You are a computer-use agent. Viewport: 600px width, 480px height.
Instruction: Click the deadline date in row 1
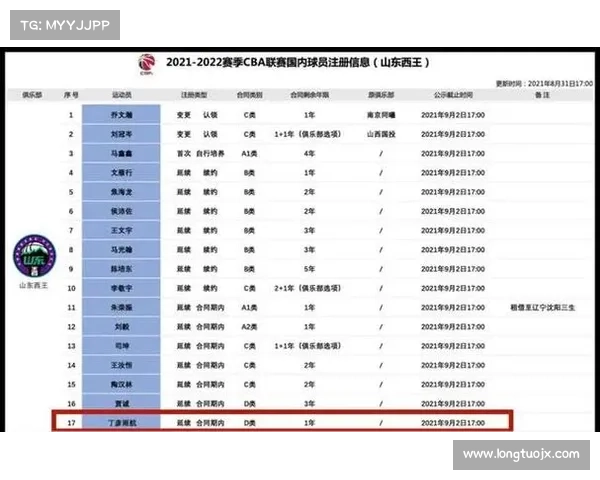click(453, 115)
